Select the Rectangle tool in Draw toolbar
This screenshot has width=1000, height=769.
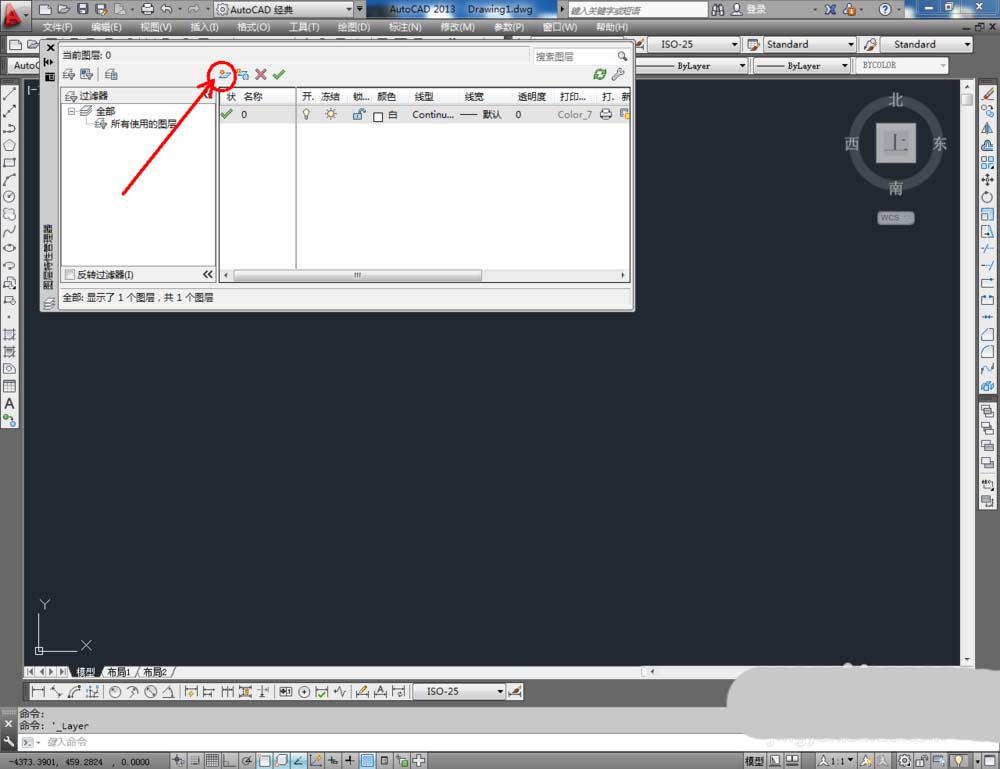pyautogui.click(x=10, y=163)
